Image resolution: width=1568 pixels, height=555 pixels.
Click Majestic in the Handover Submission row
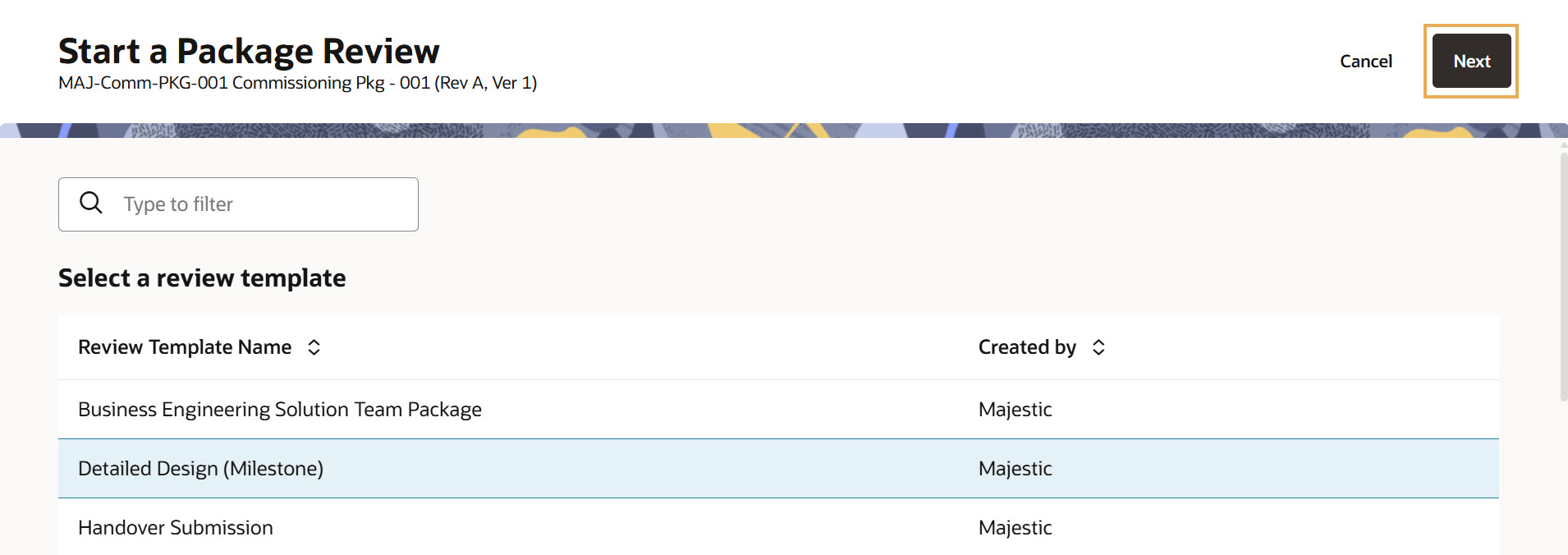coord(1015,528)
